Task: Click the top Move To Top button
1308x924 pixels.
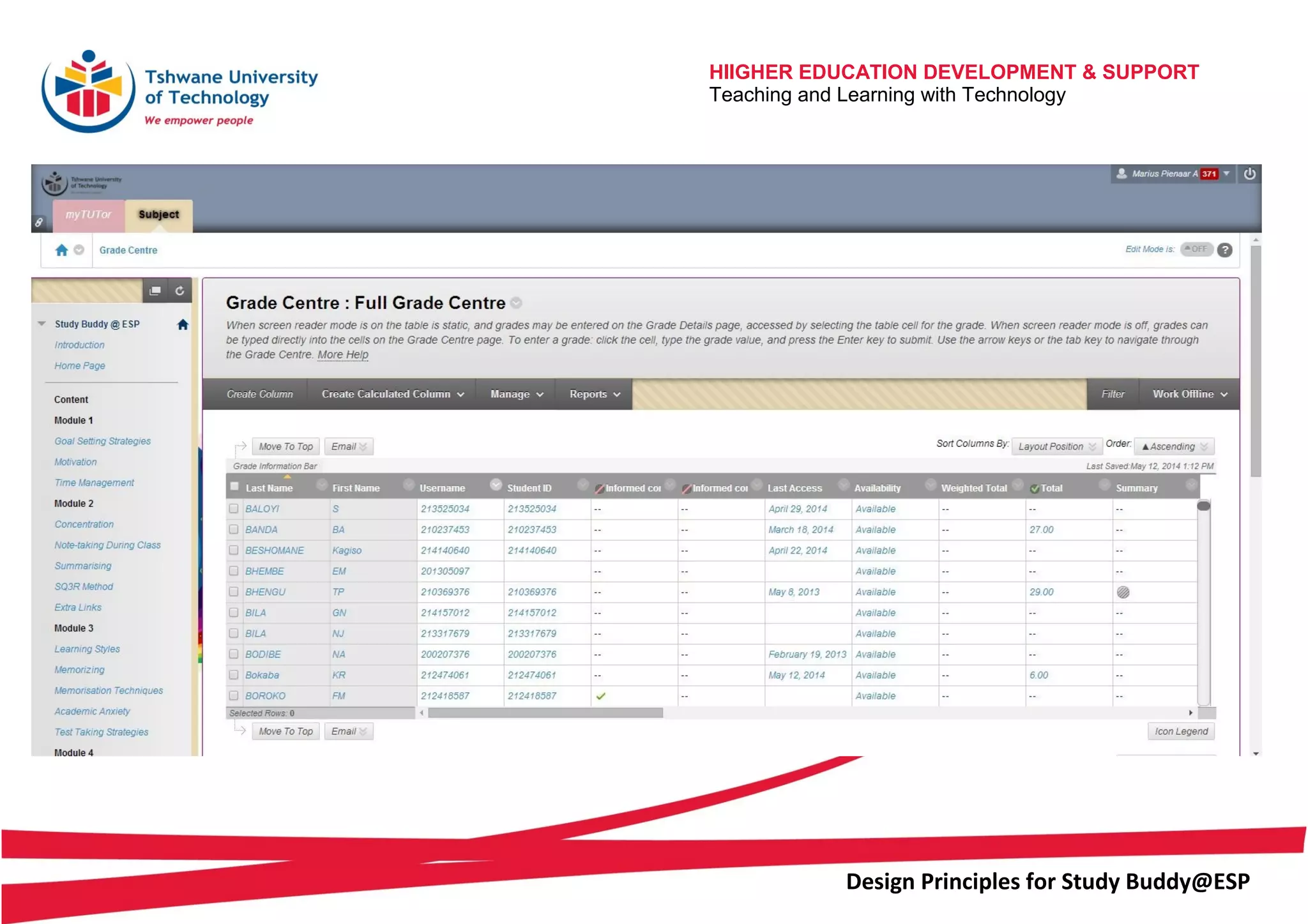Action: click(x=285, y=446)
